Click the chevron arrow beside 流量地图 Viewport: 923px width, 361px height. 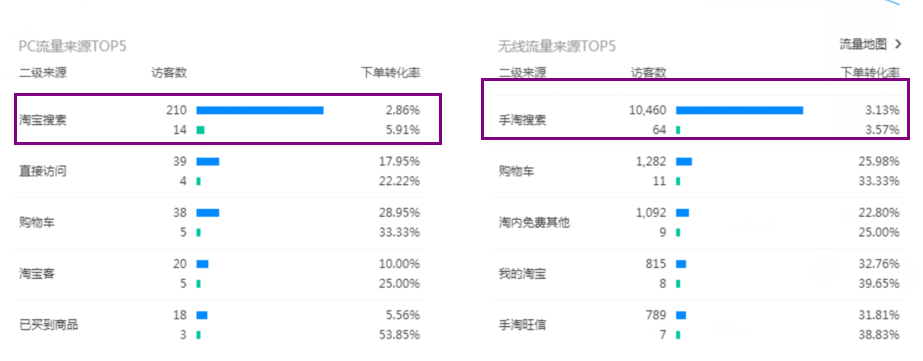(x=898, y=44)
